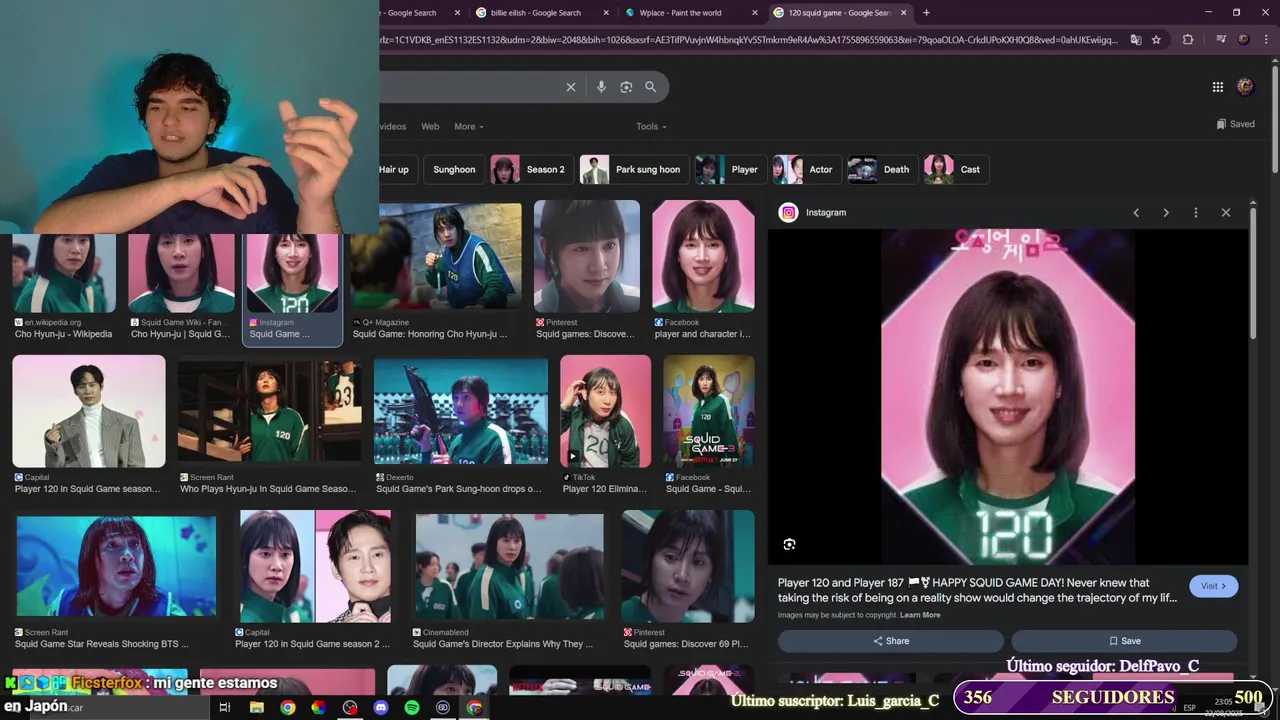Click the large Player 120 preview image

click(x=1008, y=397)
